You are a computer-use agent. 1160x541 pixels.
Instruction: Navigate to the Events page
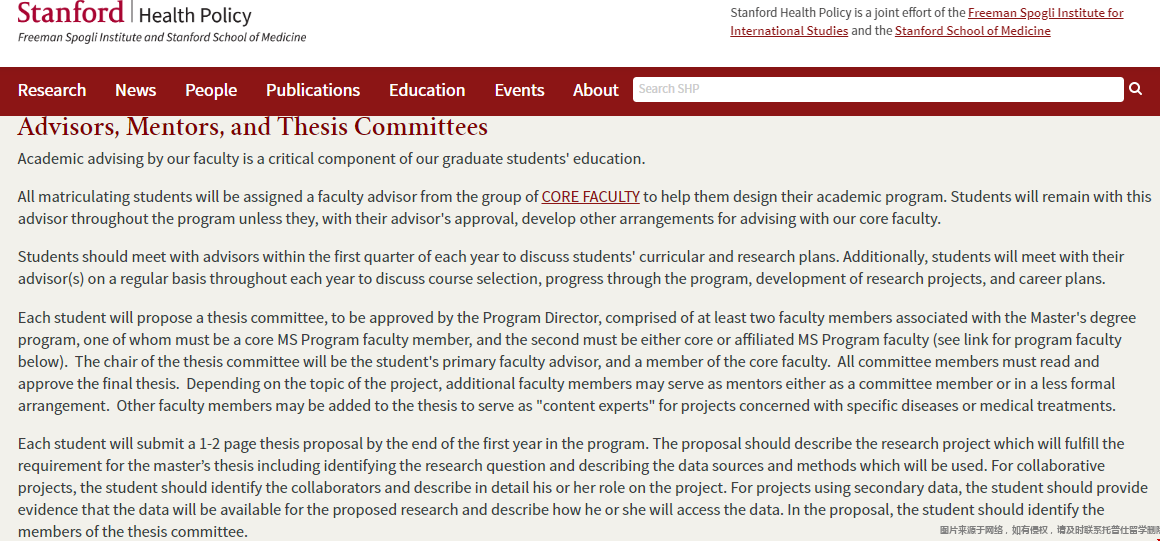point(520,90)
